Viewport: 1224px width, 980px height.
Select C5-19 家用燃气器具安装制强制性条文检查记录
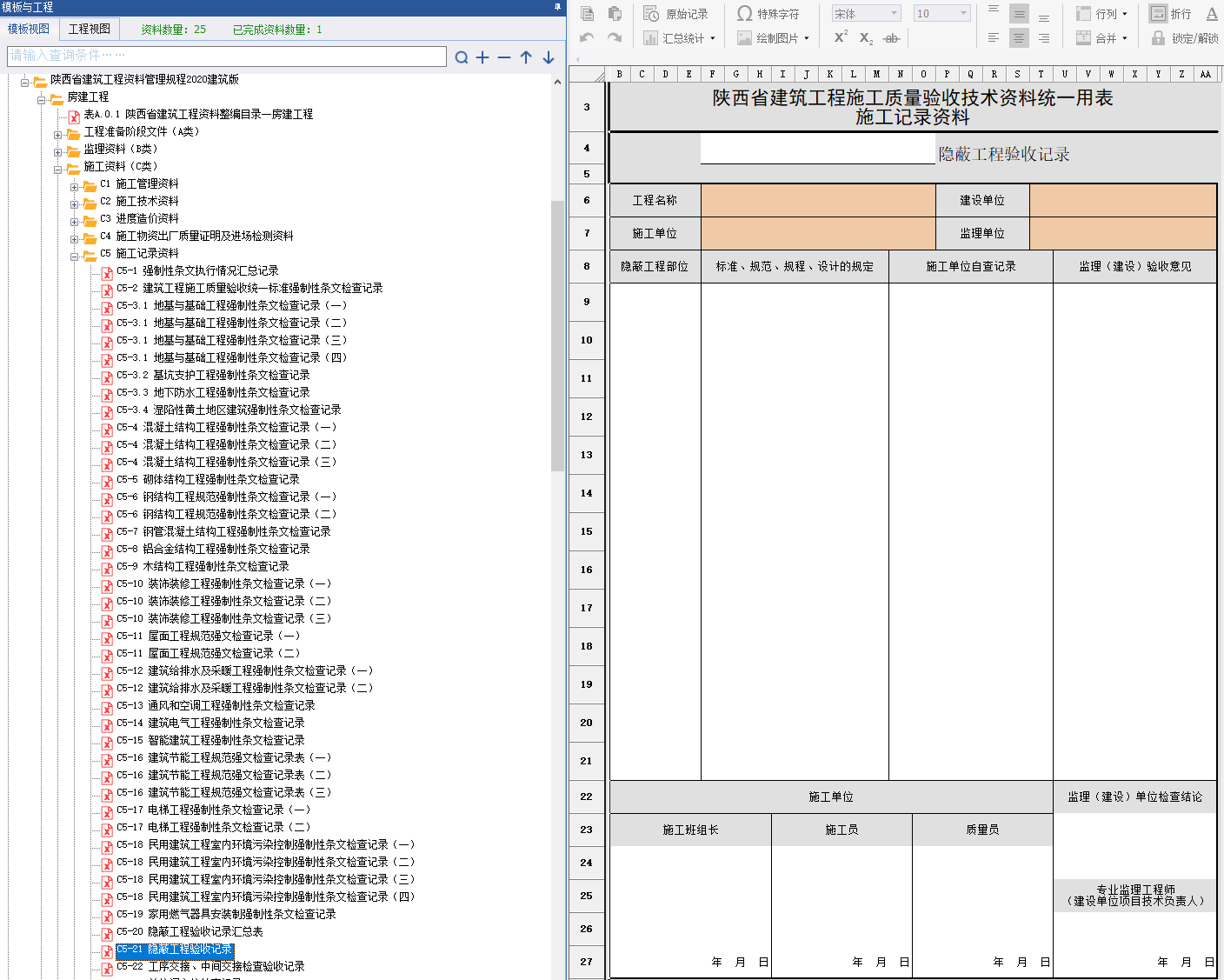tap(226, 914)
